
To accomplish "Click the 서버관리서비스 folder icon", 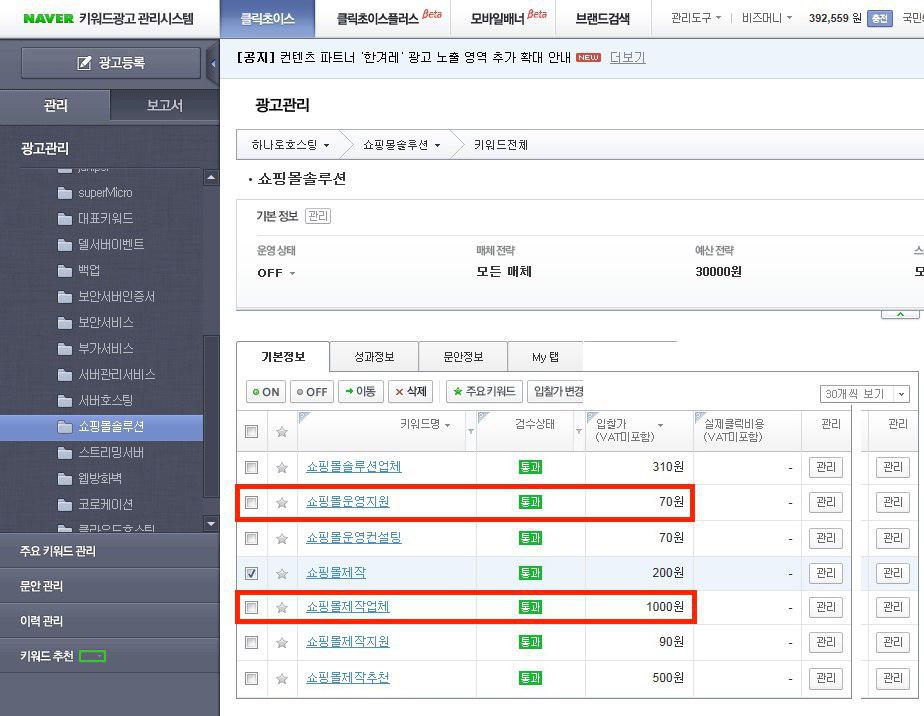I will (x=65, y=375).
